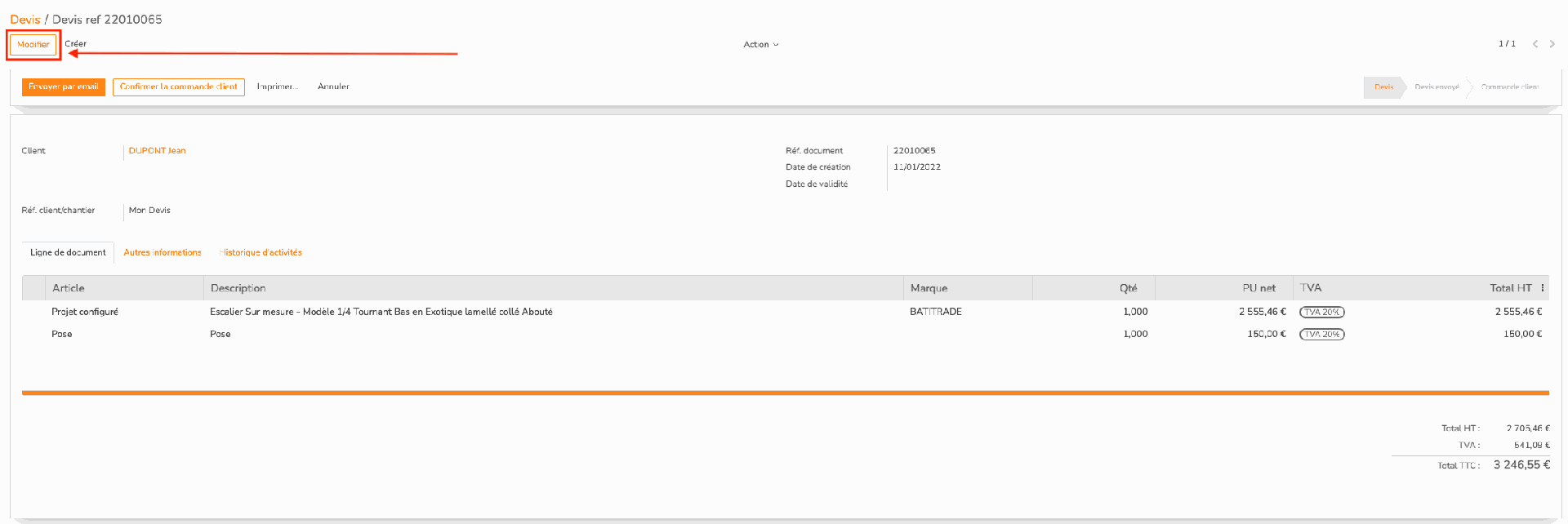This screenshot has height=524, width=1568.
Task: Switch to Autres informations tab
Action: [x=163, y=253]
